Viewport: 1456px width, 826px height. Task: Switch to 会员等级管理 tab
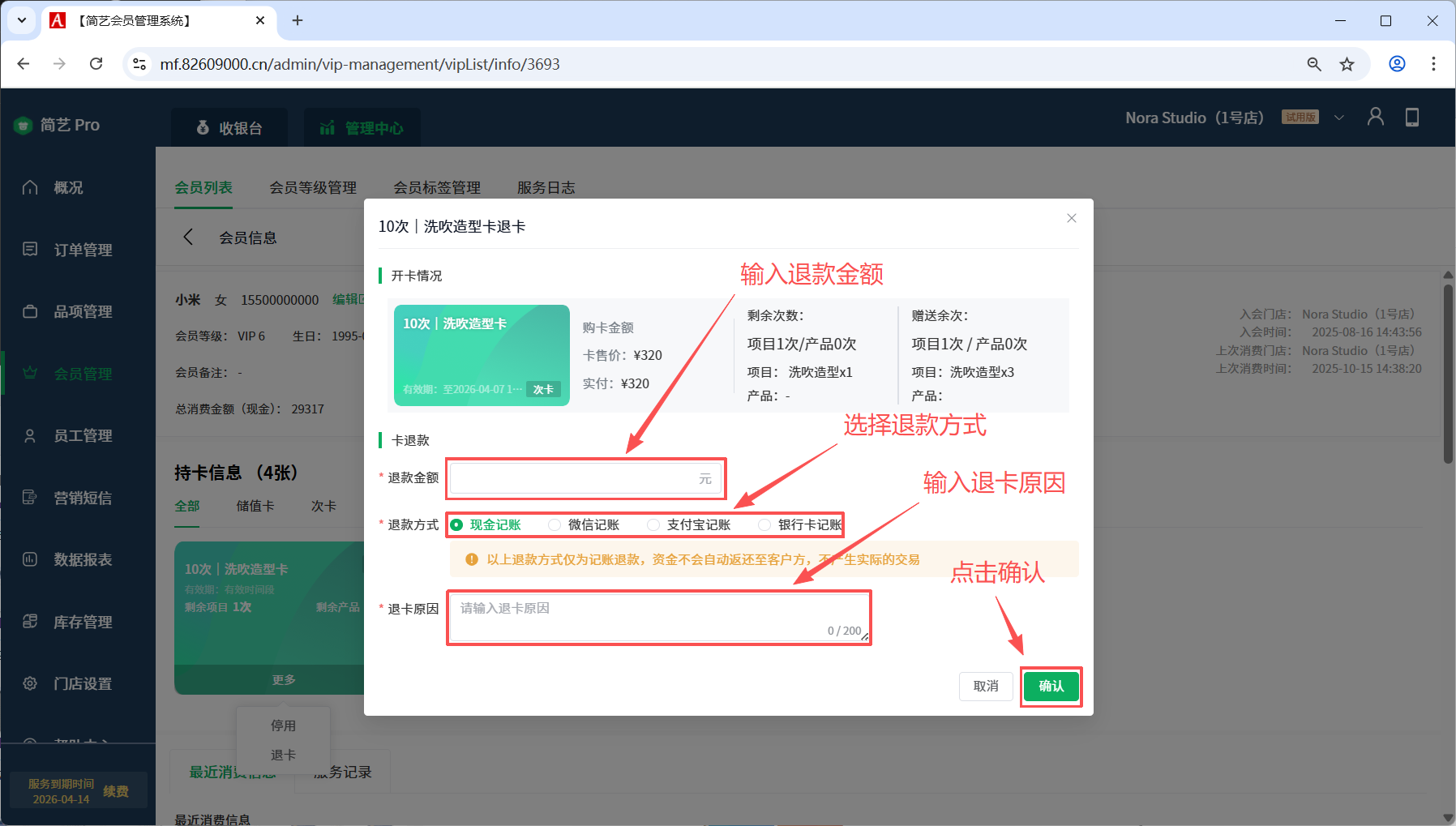click(313, 187)
